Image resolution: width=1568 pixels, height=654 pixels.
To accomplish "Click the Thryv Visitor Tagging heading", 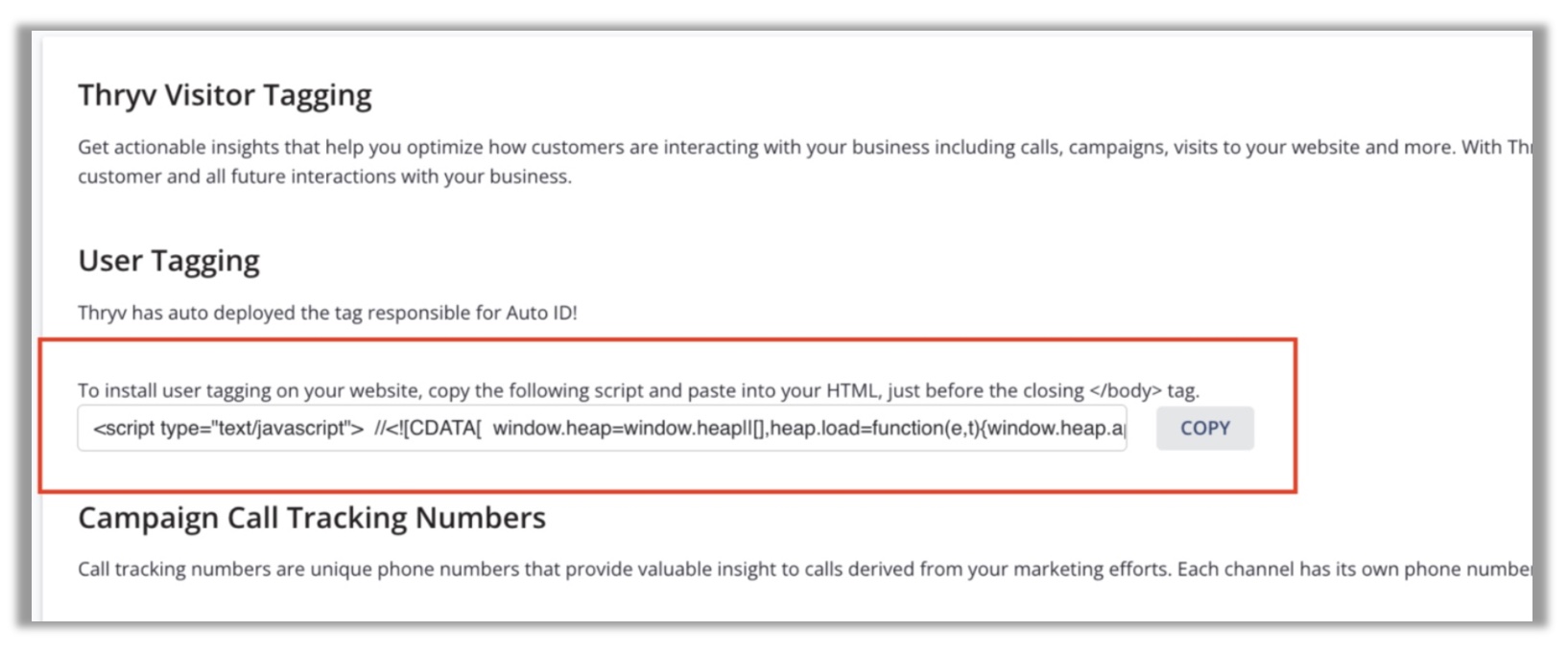I will tap(225, 96).
